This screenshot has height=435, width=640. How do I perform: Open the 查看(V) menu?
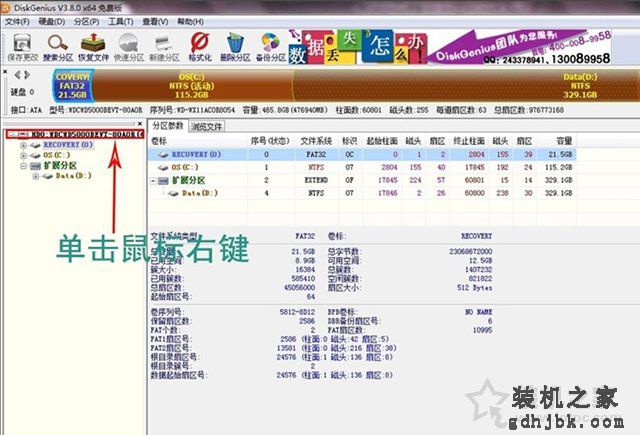155,22
